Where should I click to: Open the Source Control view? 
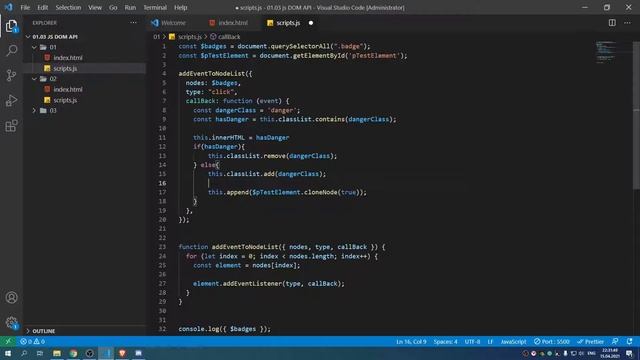coord(11,76)
